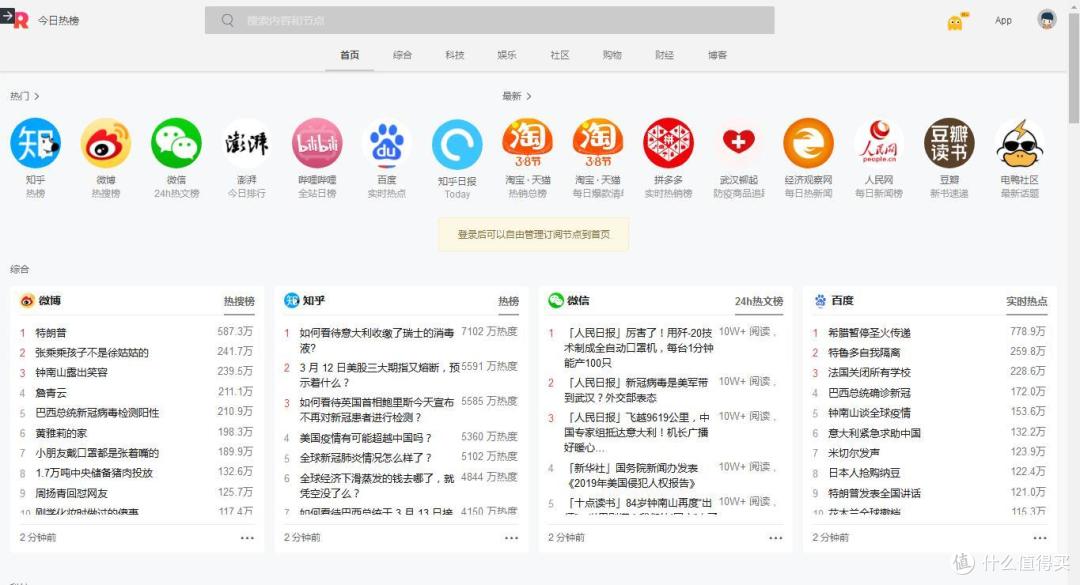Open the 淘宝·天猫 热销总榜 icon
The height and width of the screenshot is (585, 1080).
(528, 143)
